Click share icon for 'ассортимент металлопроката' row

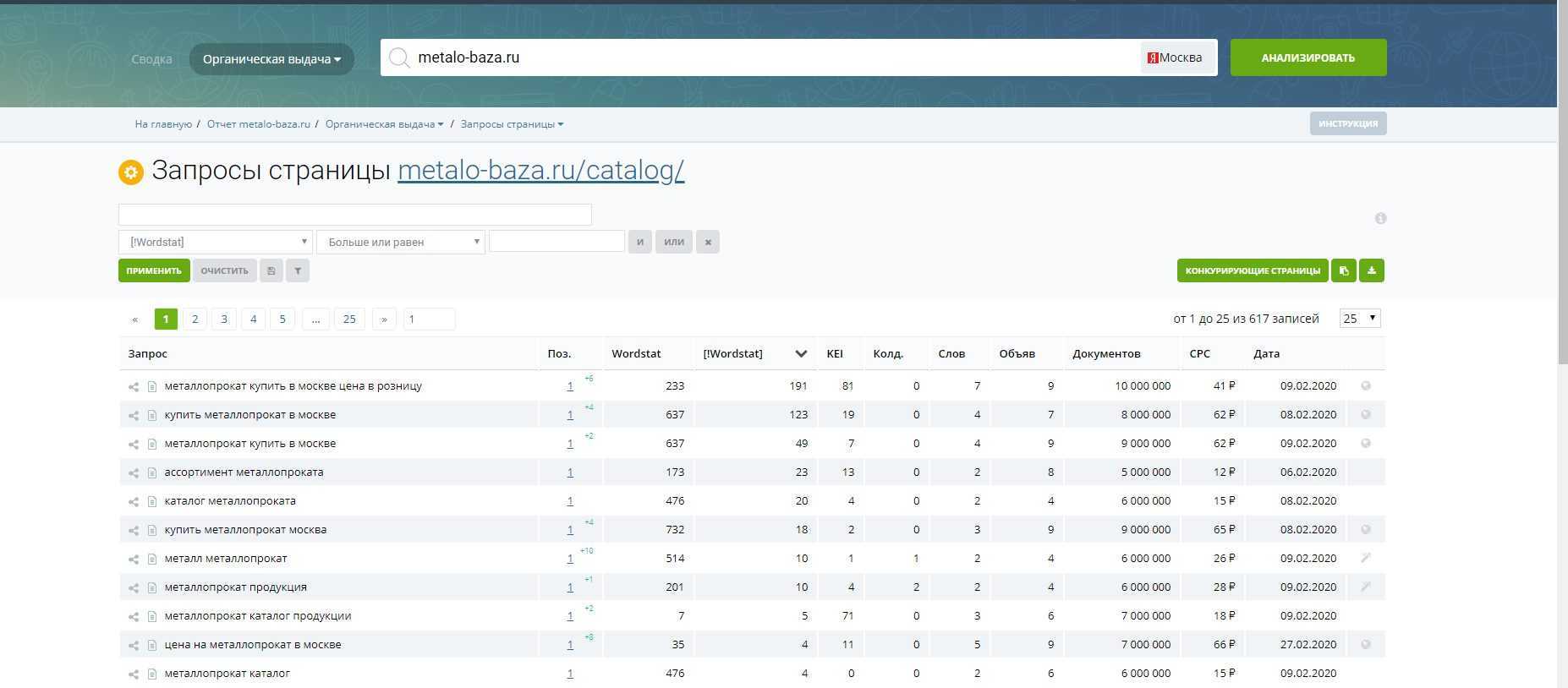pos(134,472)
